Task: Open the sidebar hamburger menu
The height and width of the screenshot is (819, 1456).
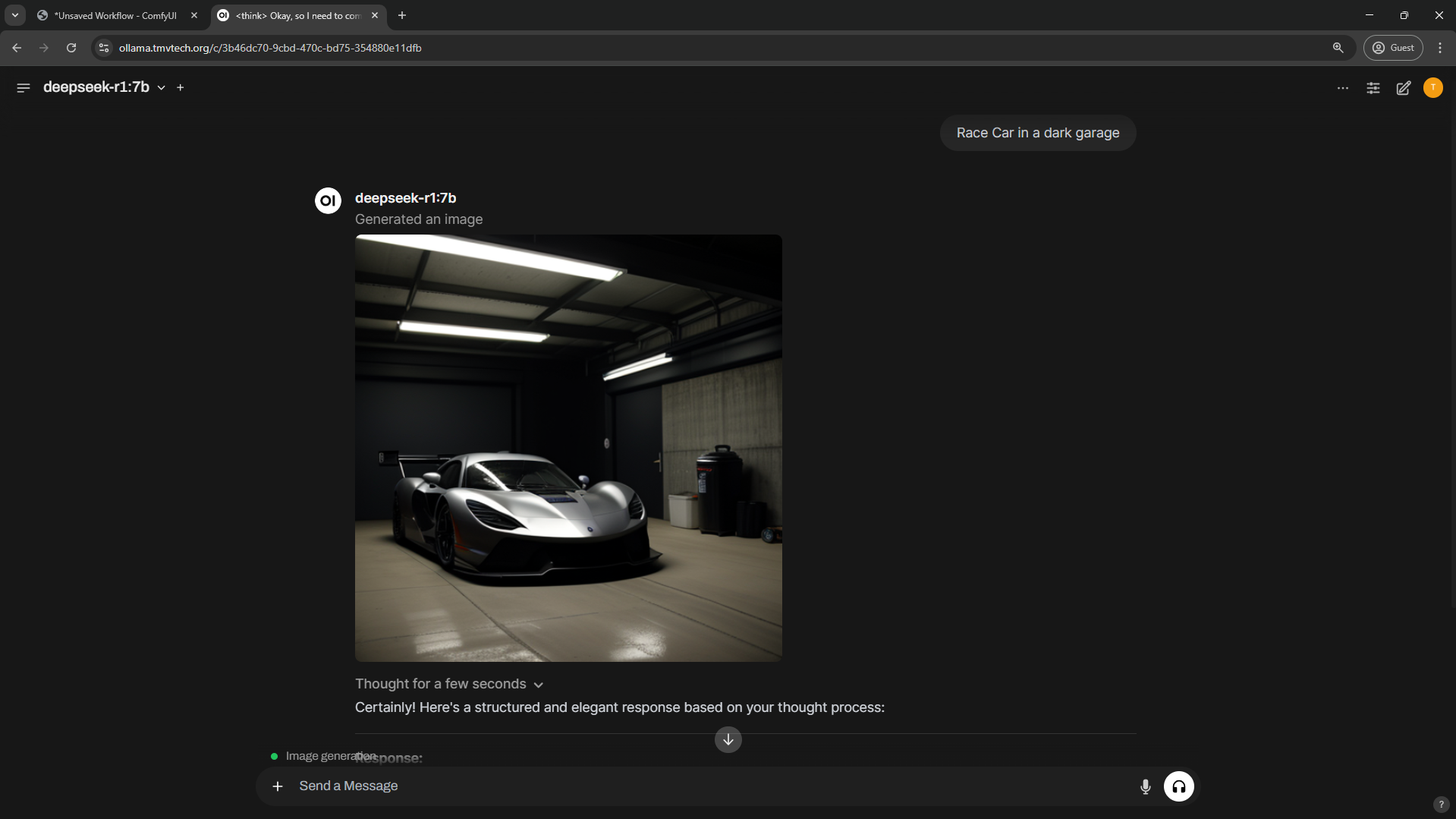Action: [24, 88]
